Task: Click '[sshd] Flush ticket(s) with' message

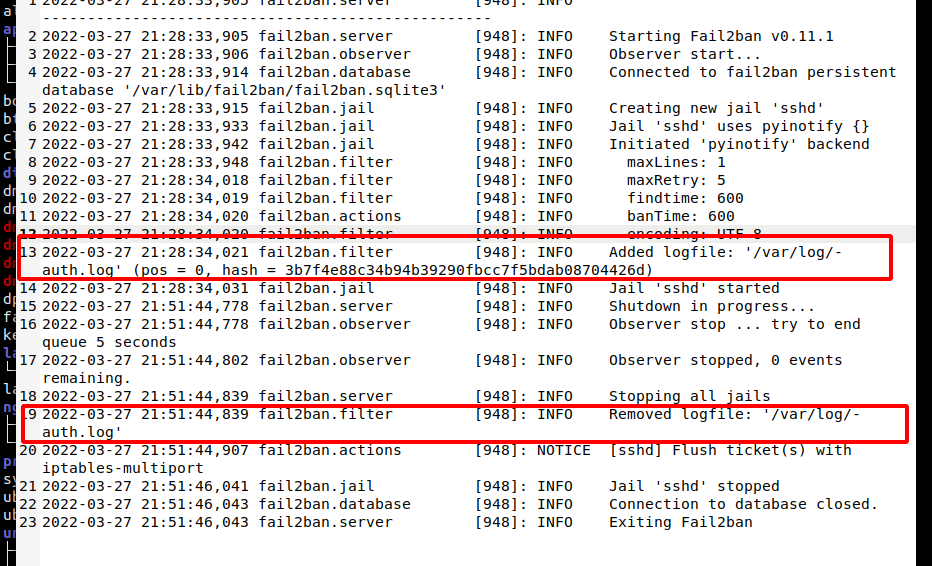Action: click(730, 450)
